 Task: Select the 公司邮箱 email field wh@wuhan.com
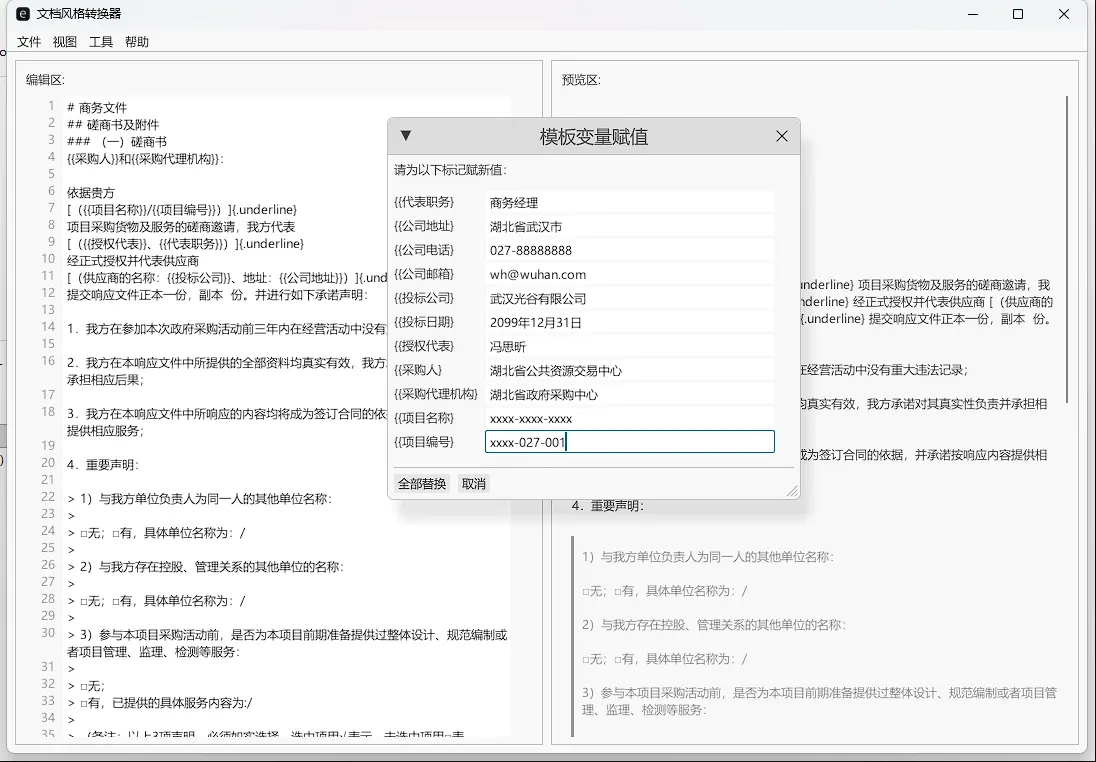[629, 274]
